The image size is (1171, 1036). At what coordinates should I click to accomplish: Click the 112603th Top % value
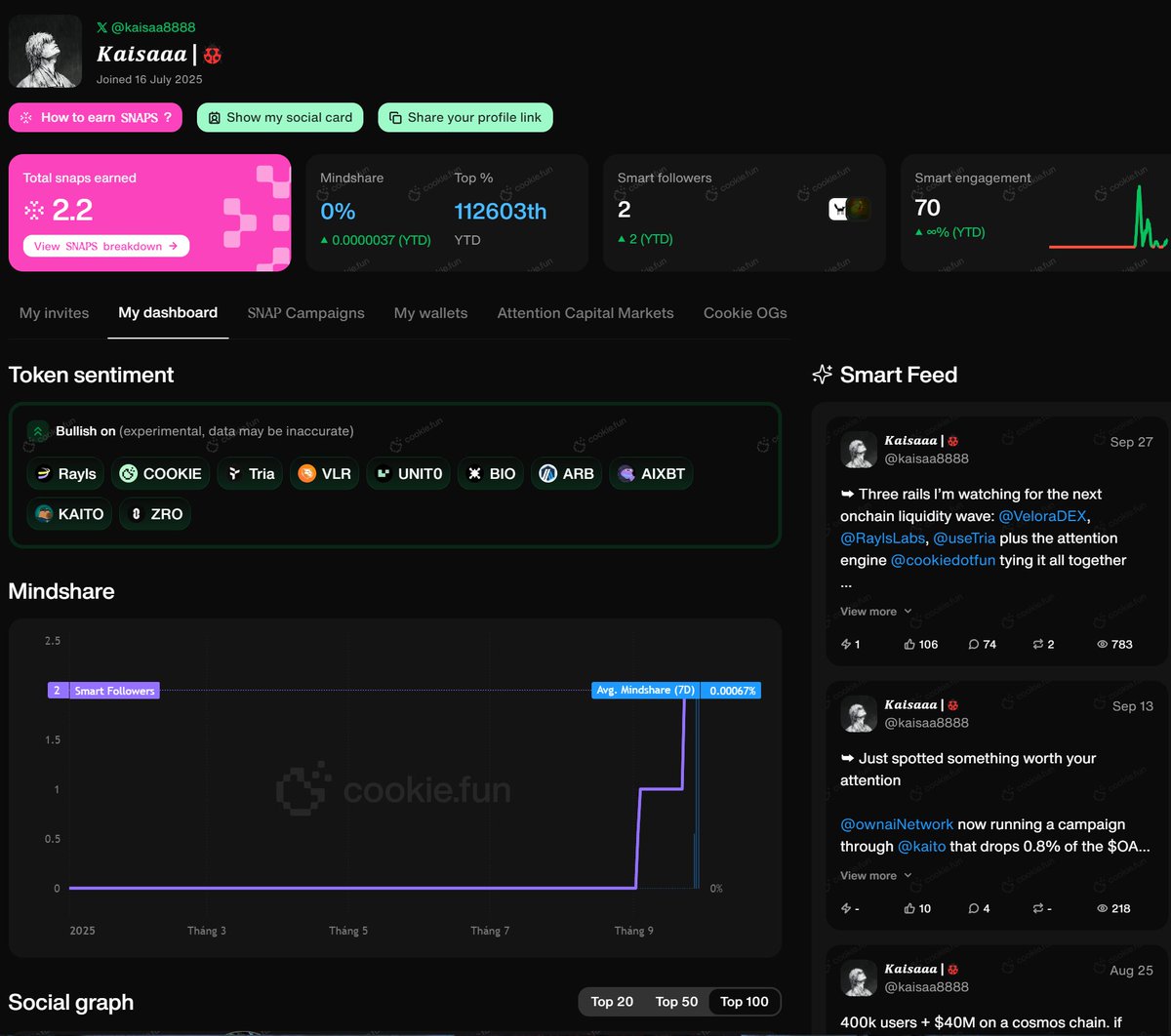coord(501,211)
